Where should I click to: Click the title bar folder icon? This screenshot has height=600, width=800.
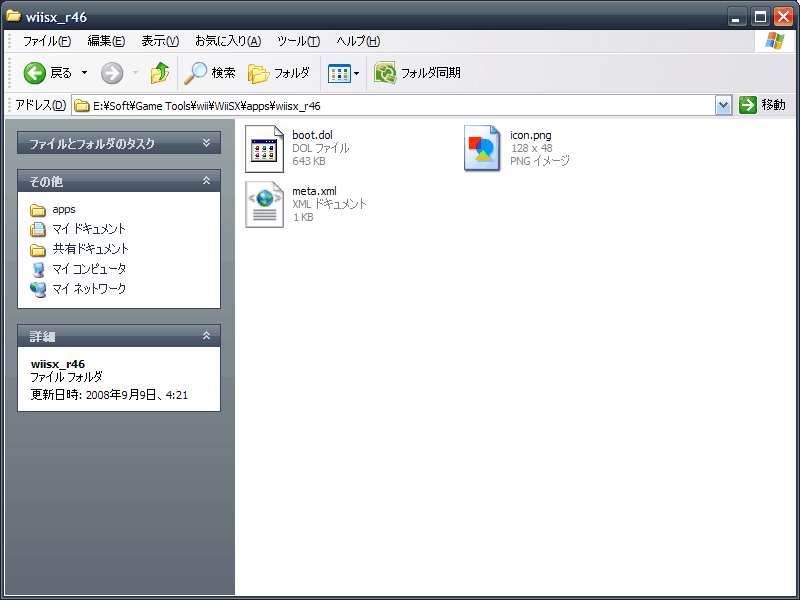pyautogui.click(x=13, y=16)
